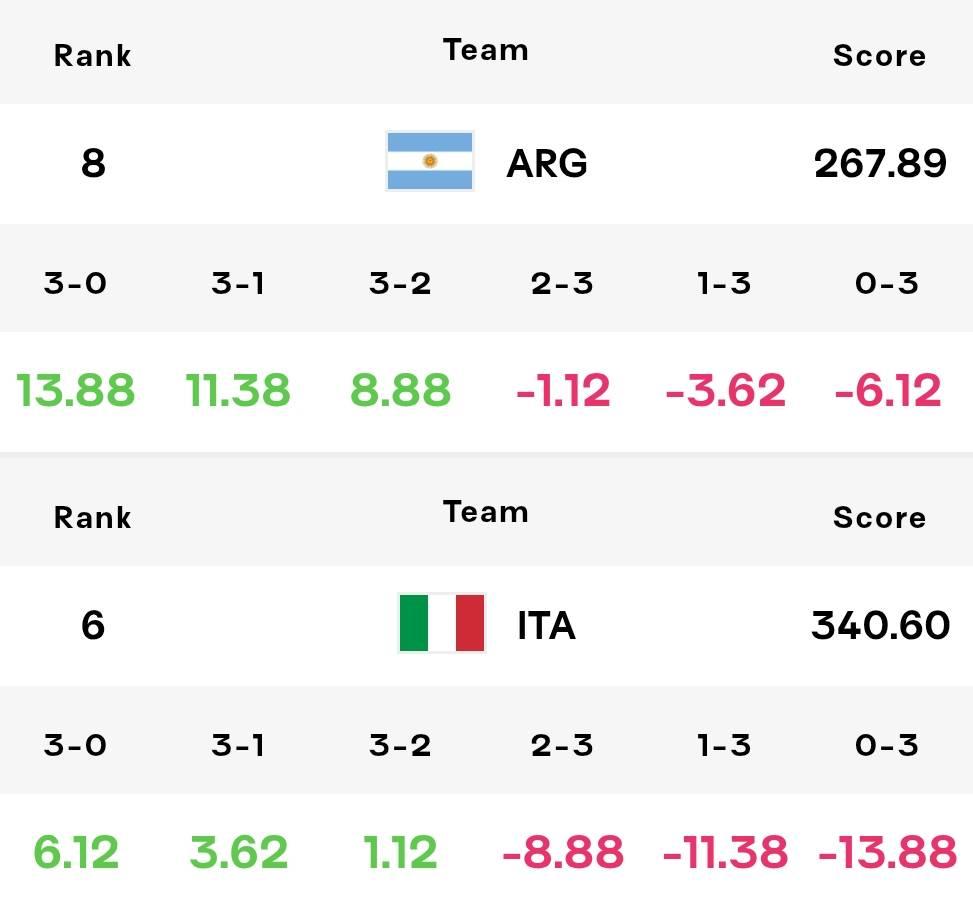The width and height of the screenshot is (973, 904).
Task: Click Italy's score 340.60
Action: (880, 625)
